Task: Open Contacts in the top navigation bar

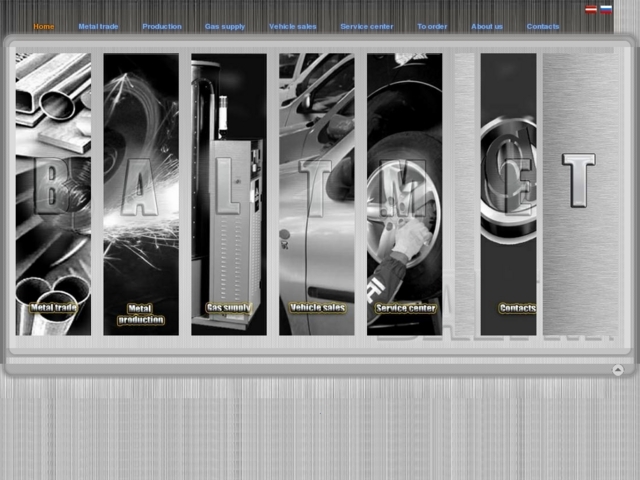Action: click(x=543, y=27)
